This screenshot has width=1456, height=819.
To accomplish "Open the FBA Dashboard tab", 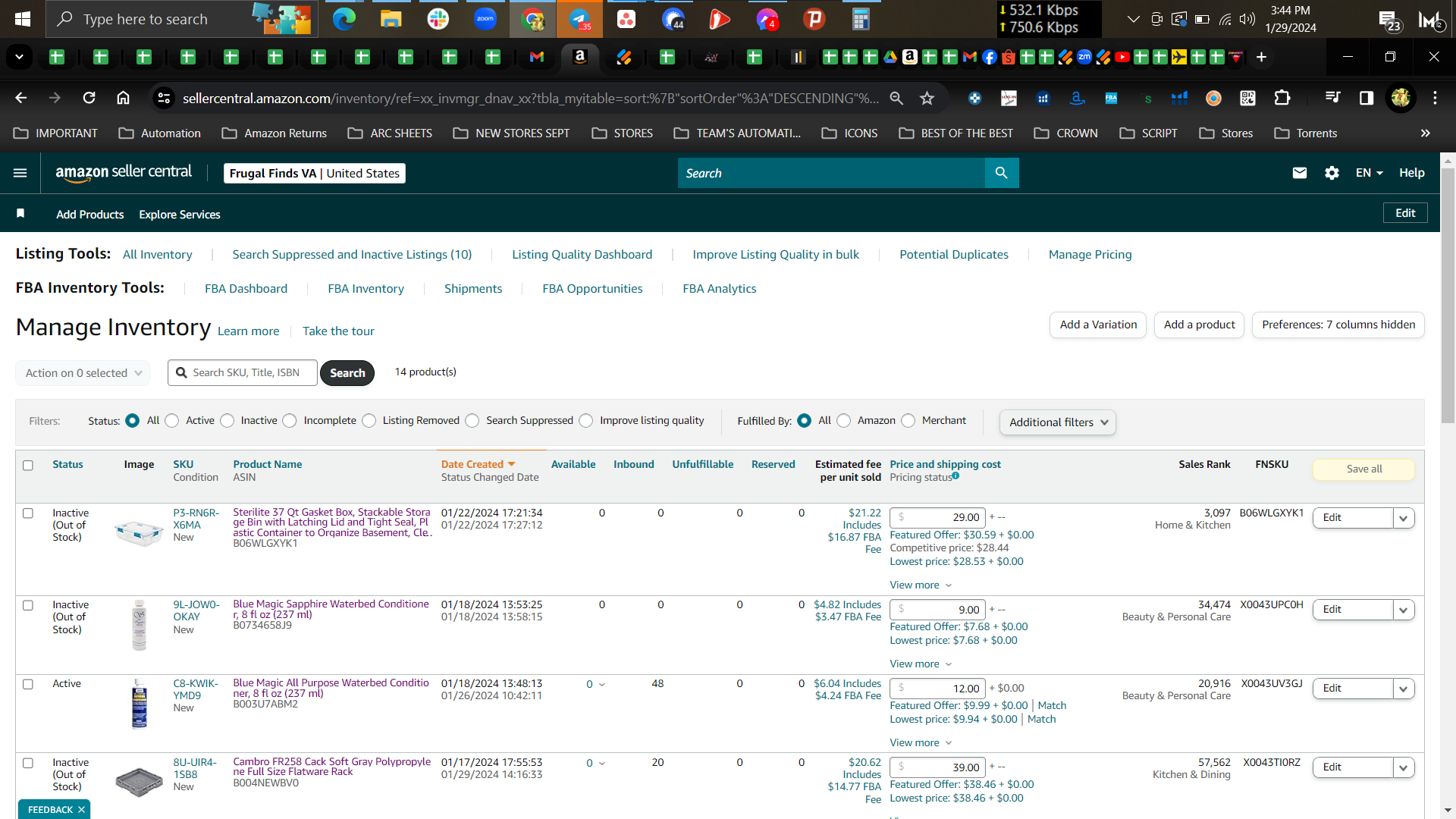I will click(246, 288).
